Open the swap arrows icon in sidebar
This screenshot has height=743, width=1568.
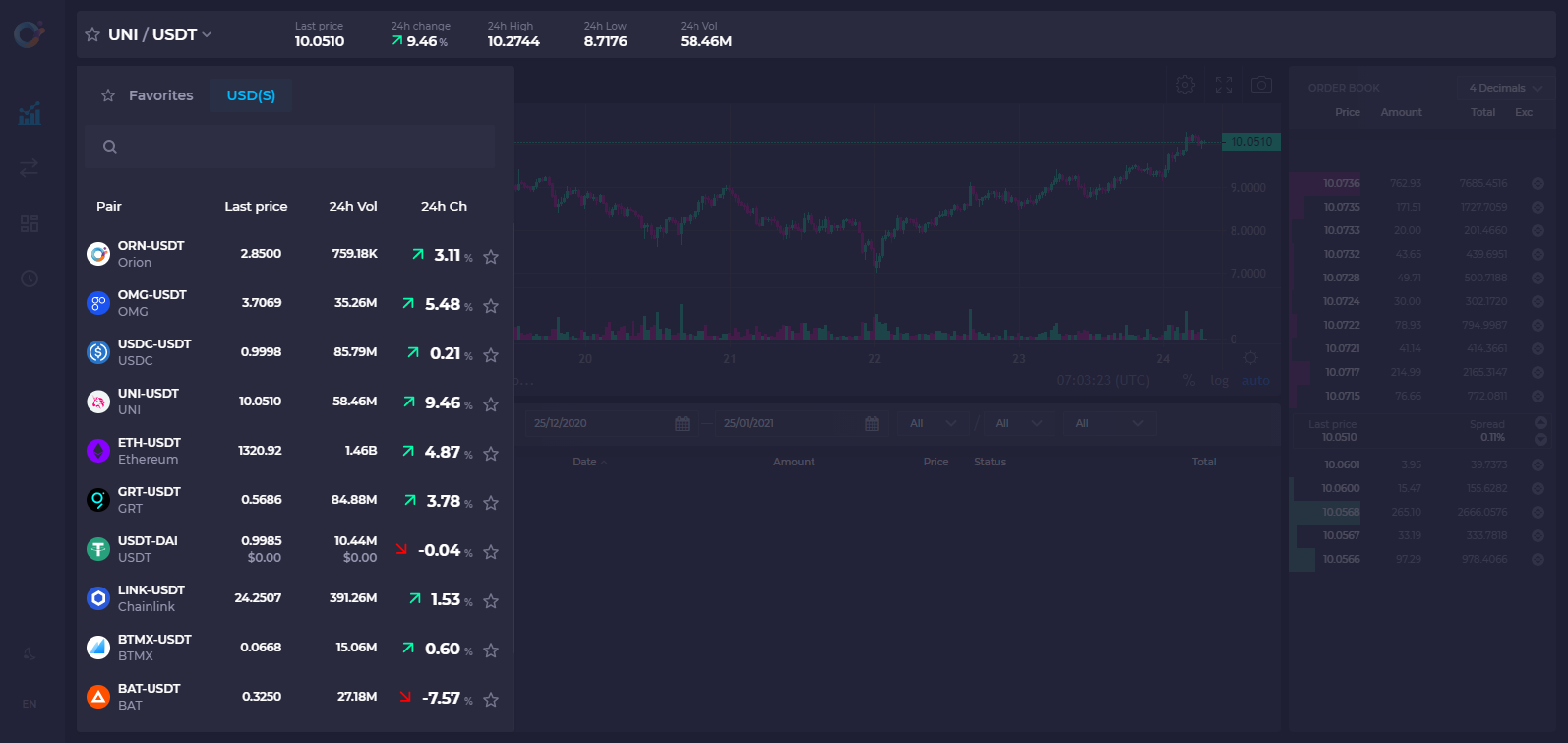[30, 168]
